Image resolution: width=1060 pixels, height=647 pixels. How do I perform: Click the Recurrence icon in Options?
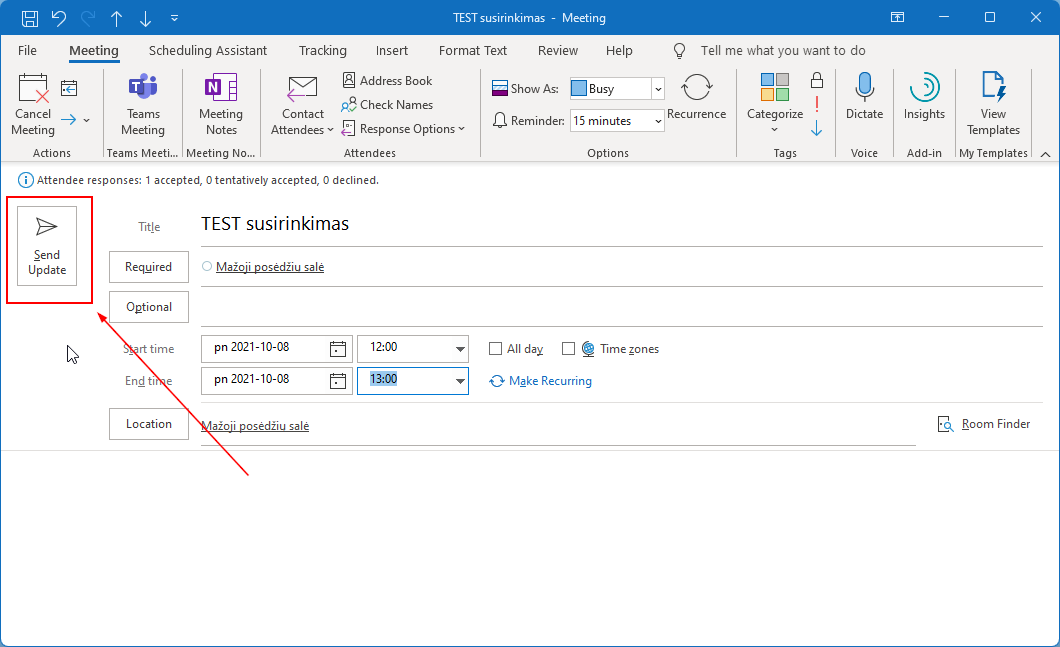(696, 88)
